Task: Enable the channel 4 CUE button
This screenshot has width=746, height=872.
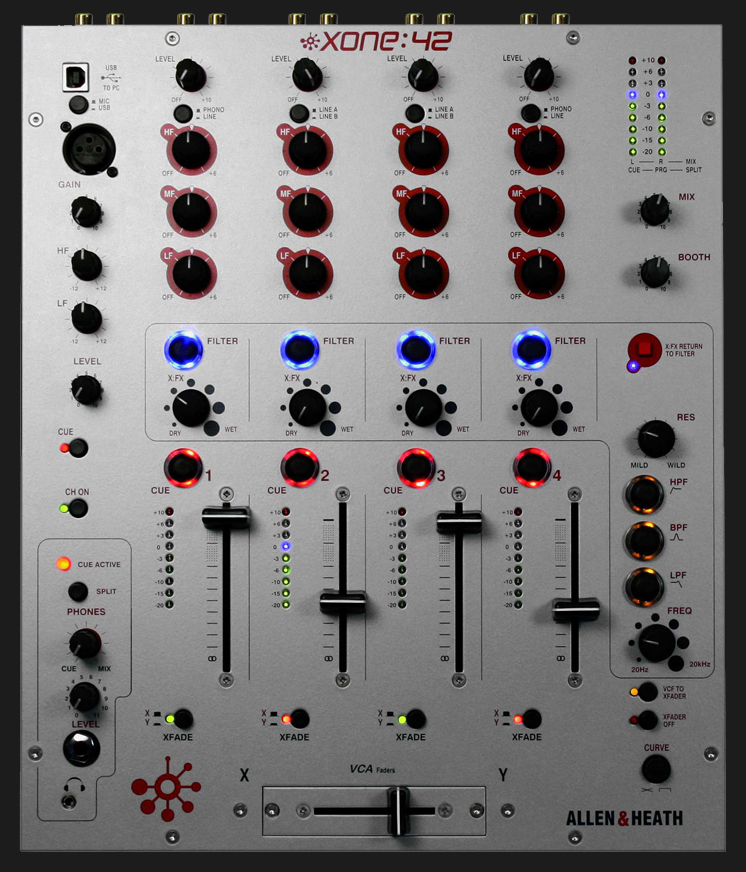Action: 531,467
